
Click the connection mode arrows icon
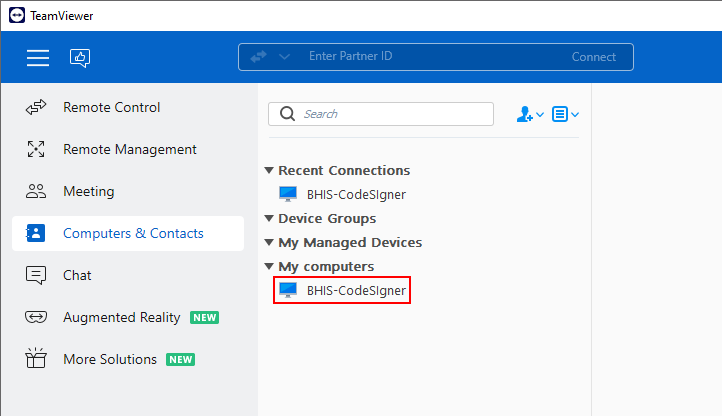click(x=259, y=57)
